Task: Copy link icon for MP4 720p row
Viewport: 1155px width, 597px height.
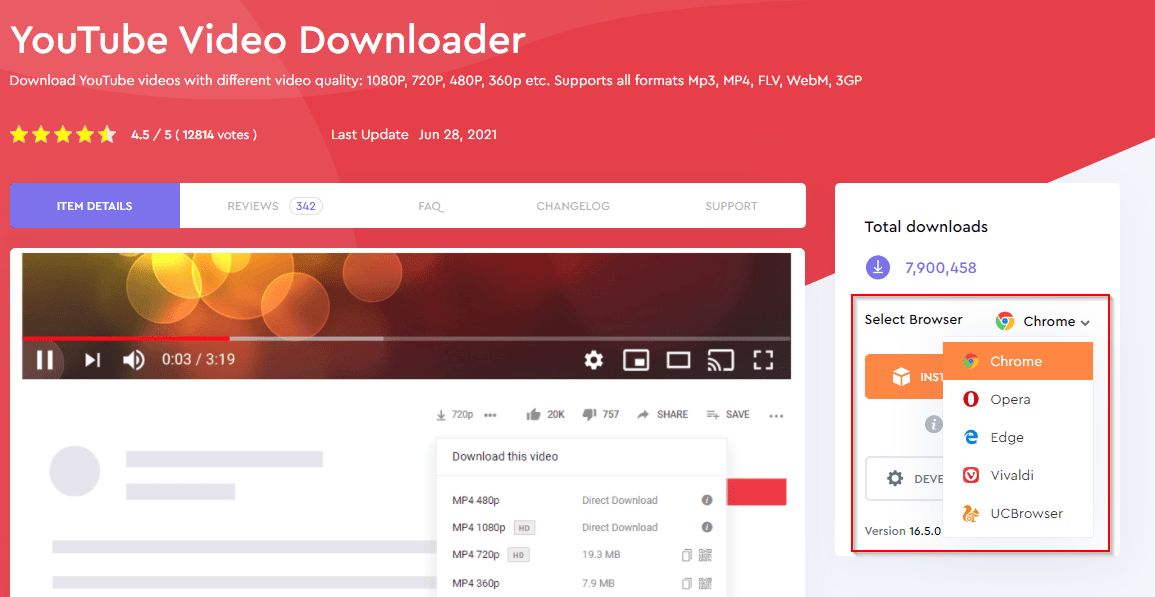Action: tap(687, 555)
